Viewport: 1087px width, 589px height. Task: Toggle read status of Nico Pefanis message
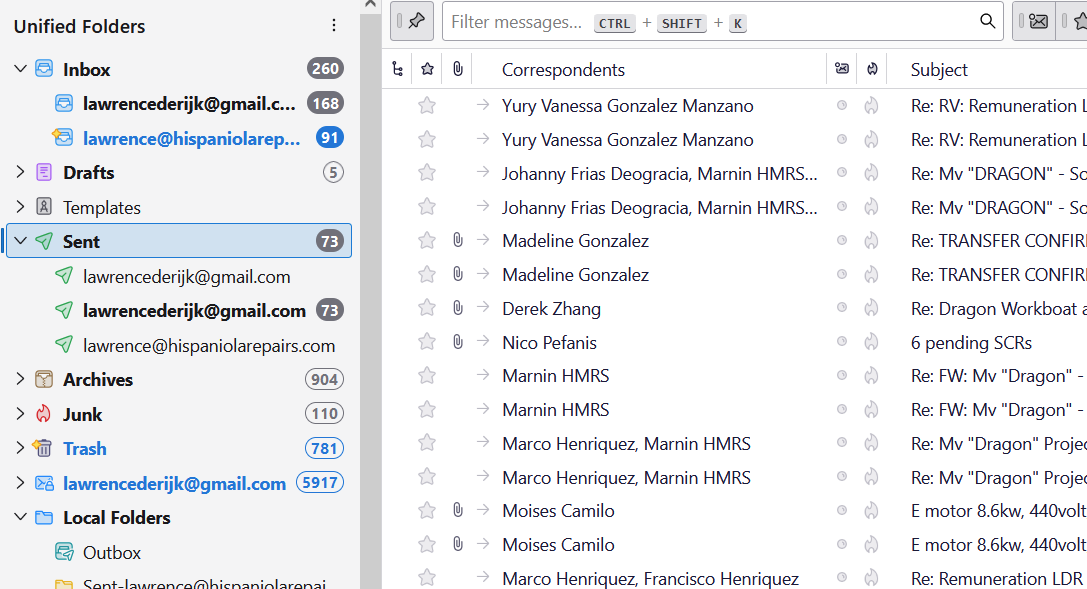pyautogui.click(x=842, y=341)
